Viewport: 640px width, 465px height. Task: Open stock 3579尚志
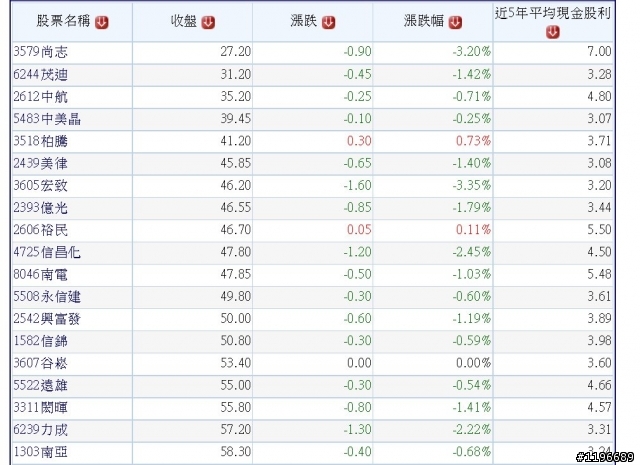[40, 52]
